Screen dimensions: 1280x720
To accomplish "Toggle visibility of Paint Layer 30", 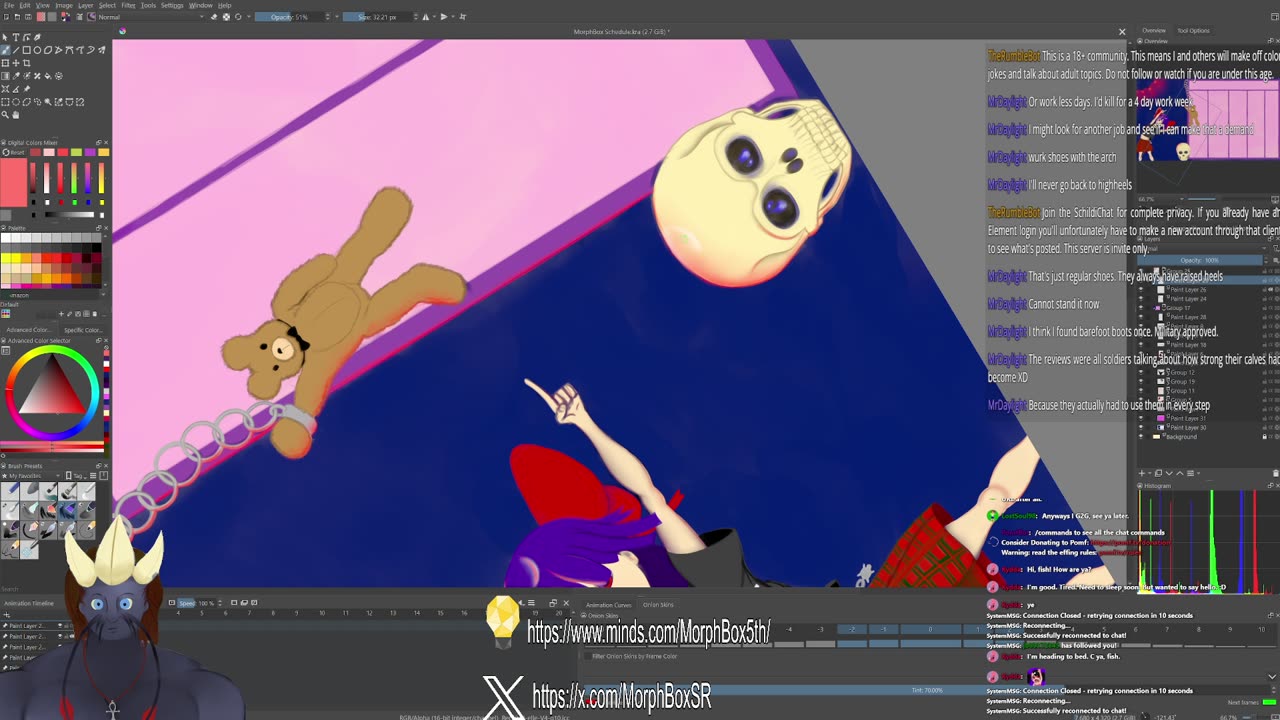I will tap(1141, 428).
